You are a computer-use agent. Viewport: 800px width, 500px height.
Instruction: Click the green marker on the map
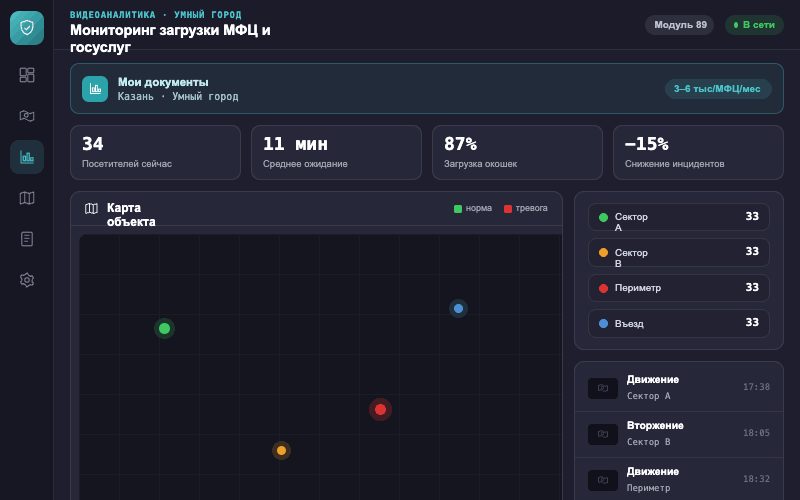tap(164, 328)
